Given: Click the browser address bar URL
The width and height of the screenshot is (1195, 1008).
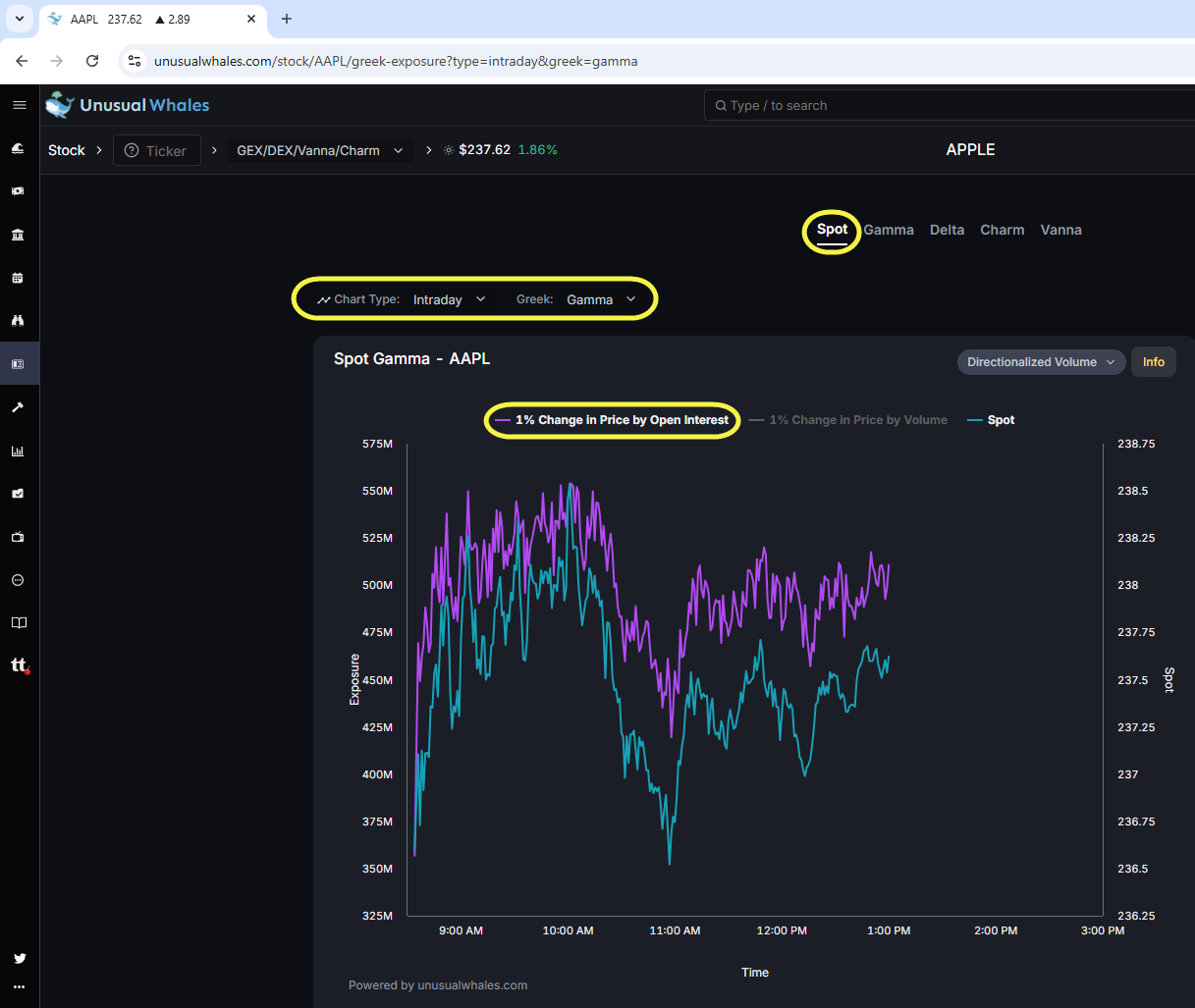Looking at the screenshot, I should pyautogui.click(x=396, y=61).
